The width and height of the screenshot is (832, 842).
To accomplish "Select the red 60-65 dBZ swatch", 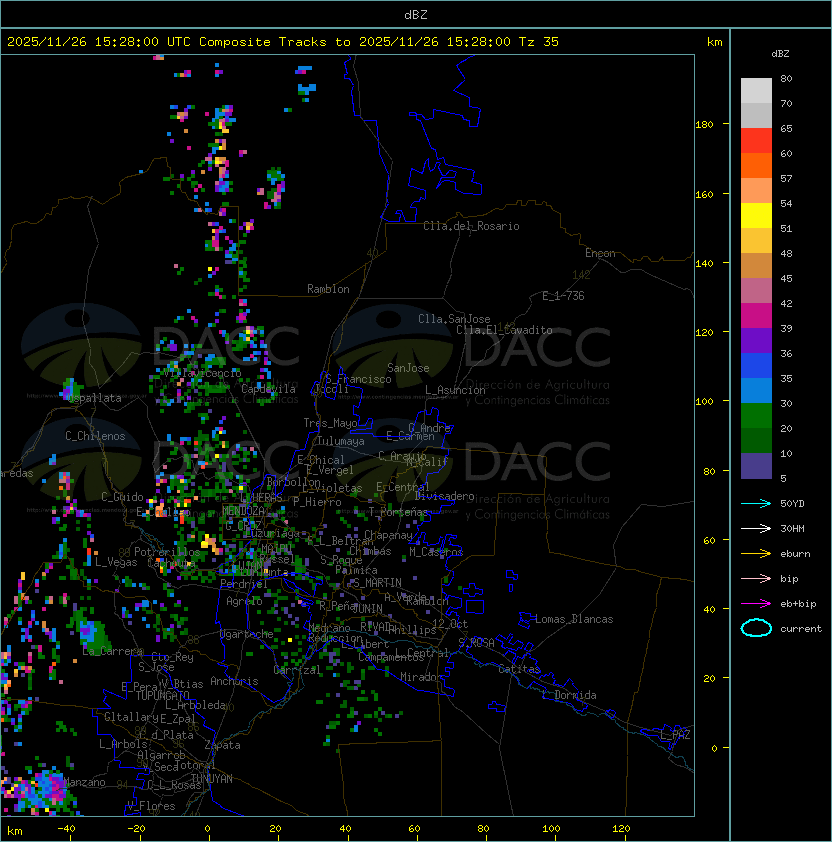I will 756,141.
